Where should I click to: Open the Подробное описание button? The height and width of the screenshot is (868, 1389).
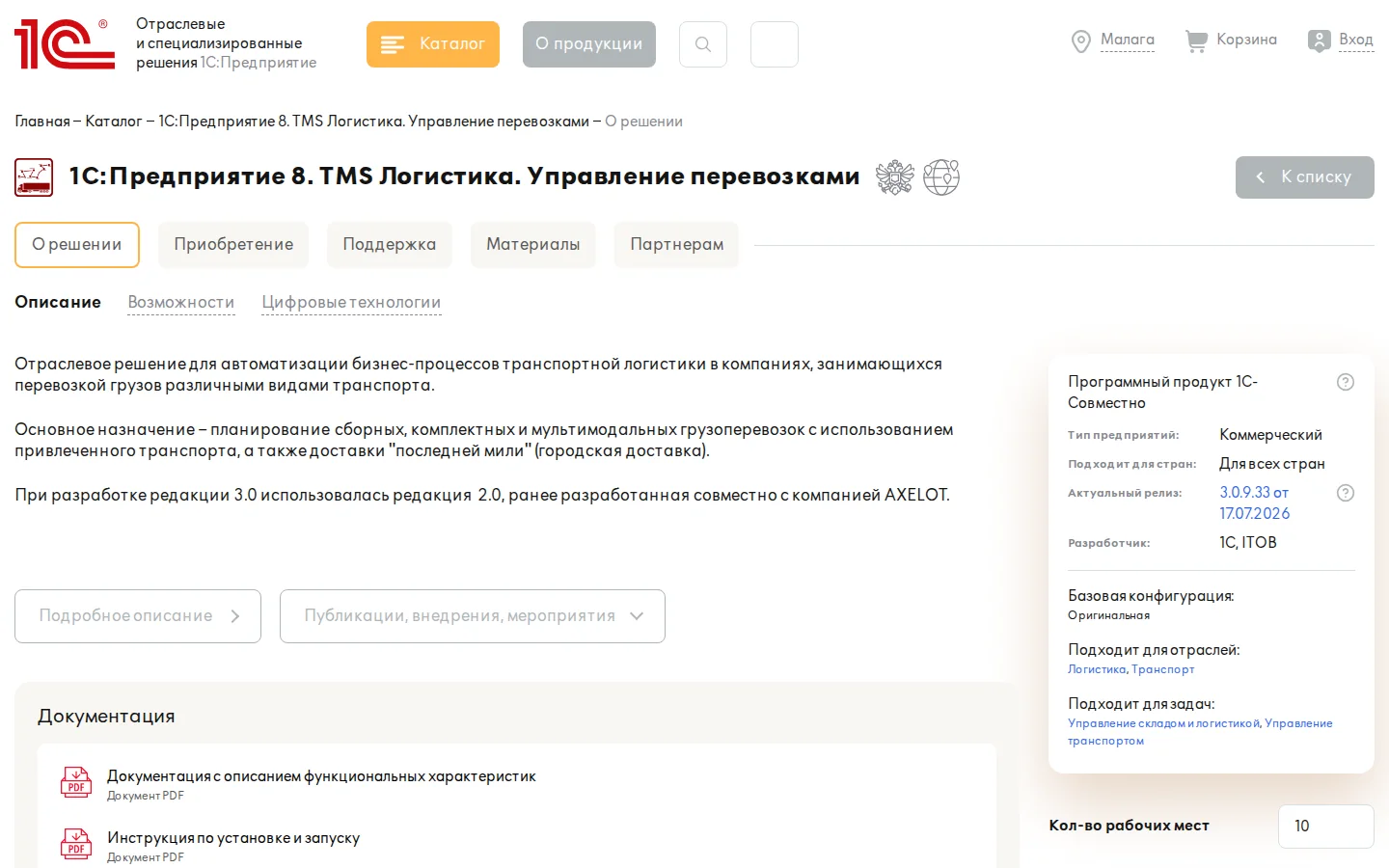(x=138, y=616)
